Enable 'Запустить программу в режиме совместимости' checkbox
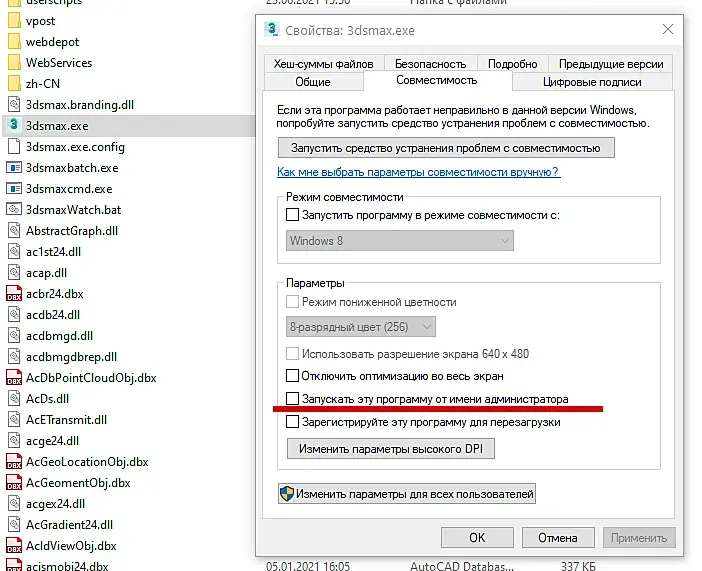 (292, 215)
